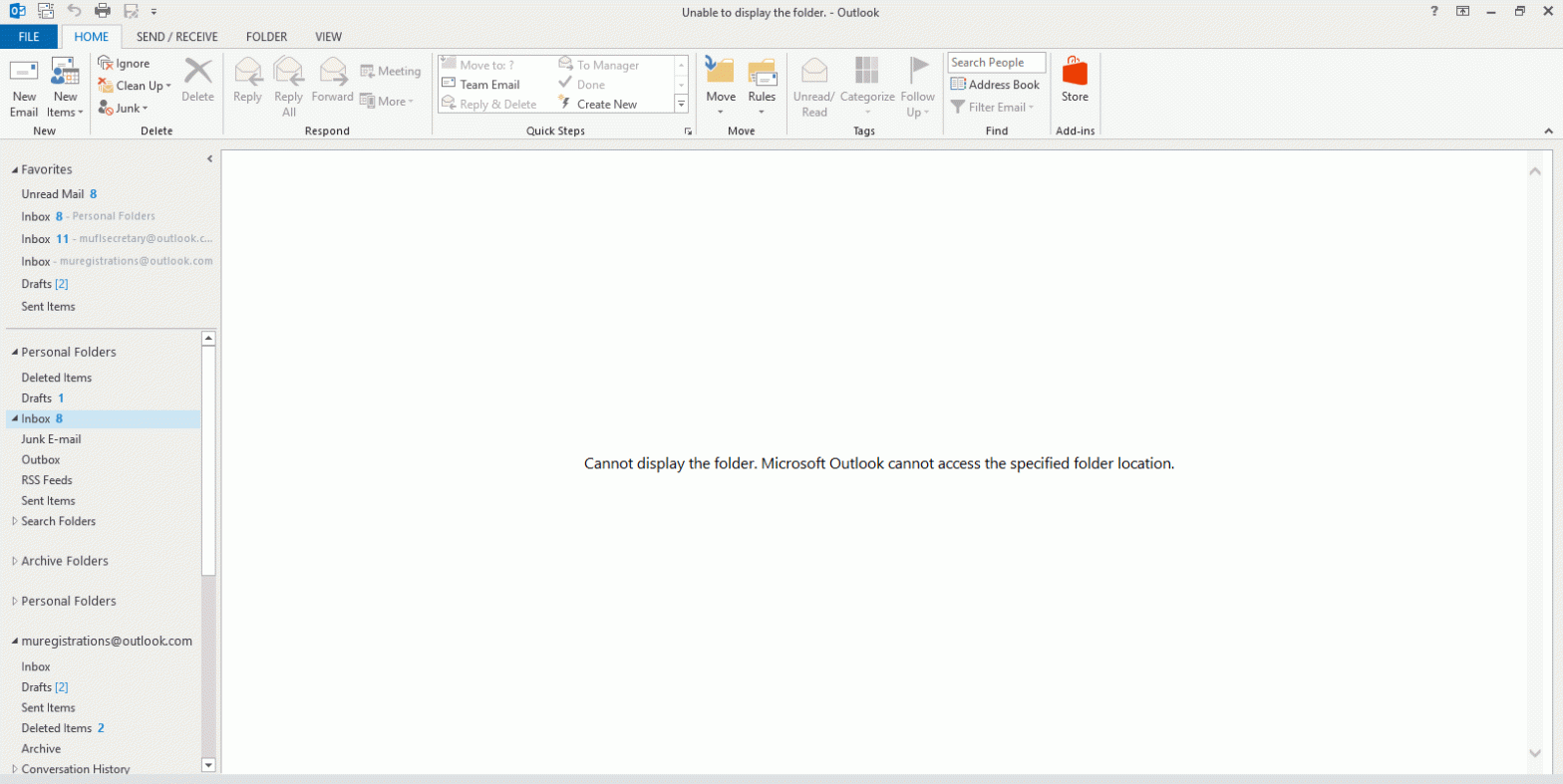Expand the Search Folders node
The width and height of the screenshot is (1563, 784).
[x=14, y=521]
